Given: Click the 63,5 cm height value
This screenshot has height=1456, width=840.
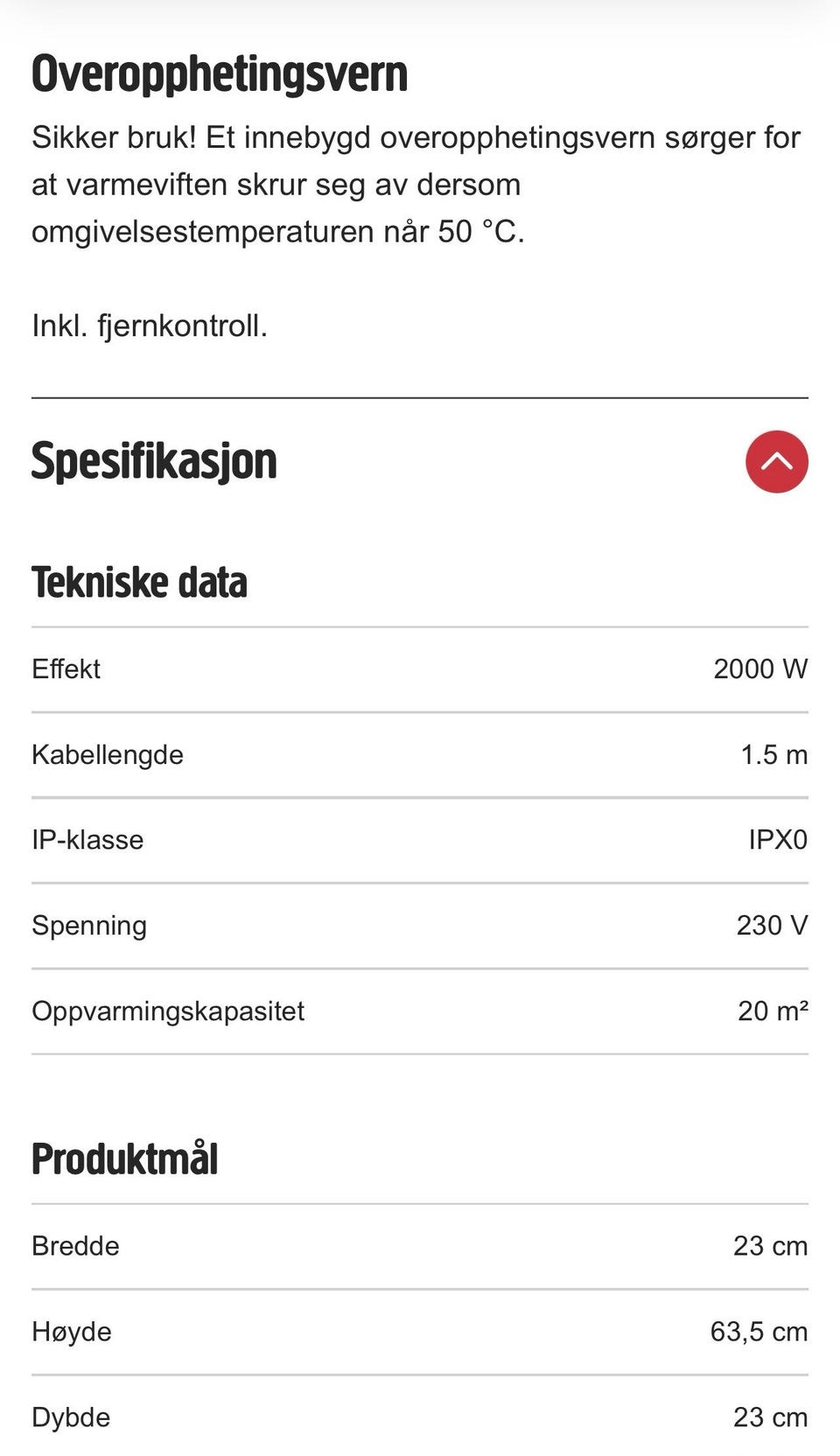Looking at the screenshot, I should (x=759, y=1332).
